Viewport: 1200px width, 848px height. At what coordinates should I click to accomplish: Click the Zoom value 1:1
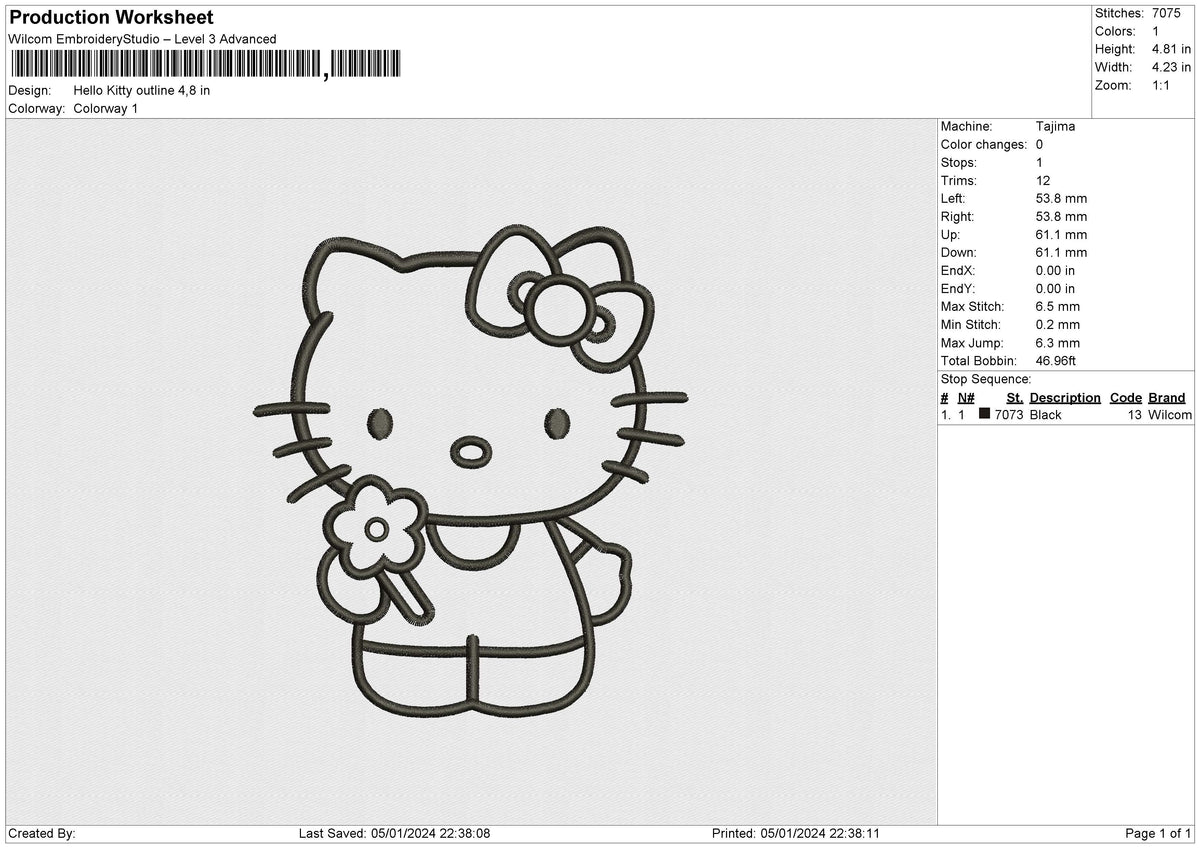point(1162,85)
